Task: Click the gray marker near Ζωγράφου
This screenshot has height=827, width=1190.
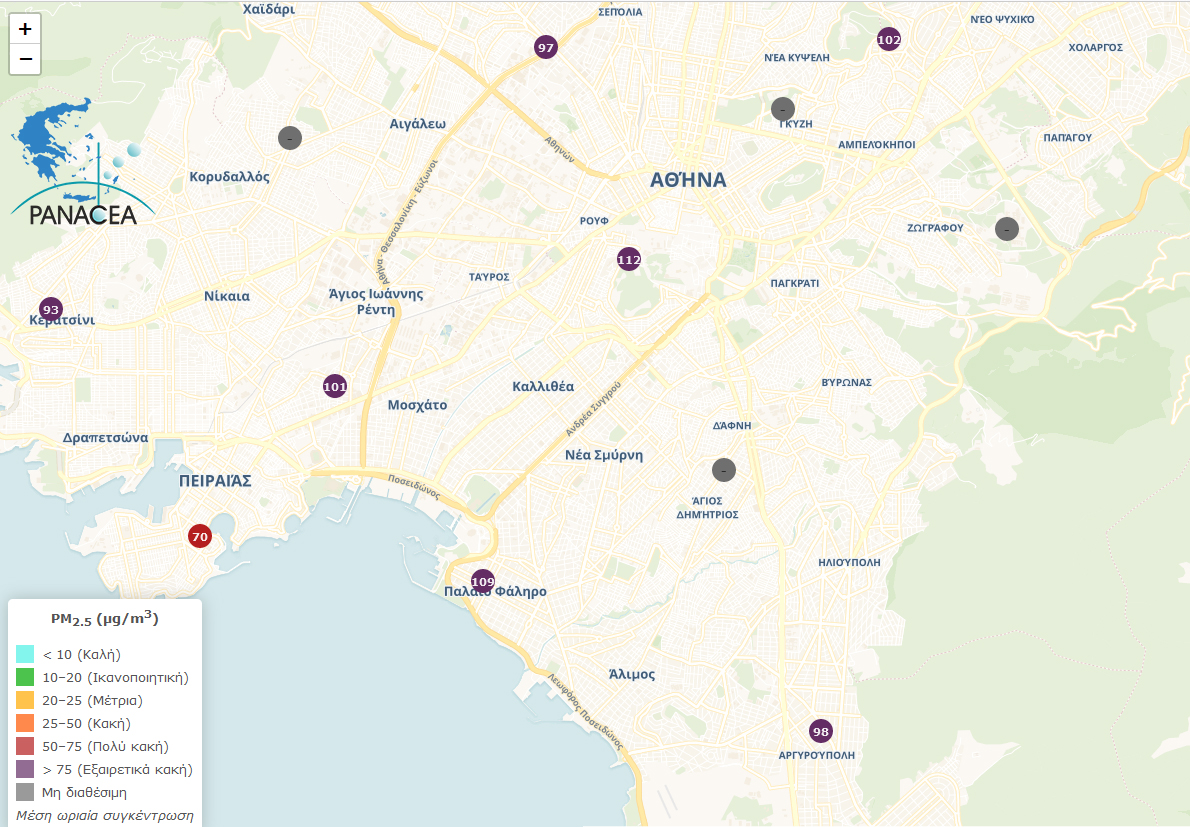Action: point(1006,228)
